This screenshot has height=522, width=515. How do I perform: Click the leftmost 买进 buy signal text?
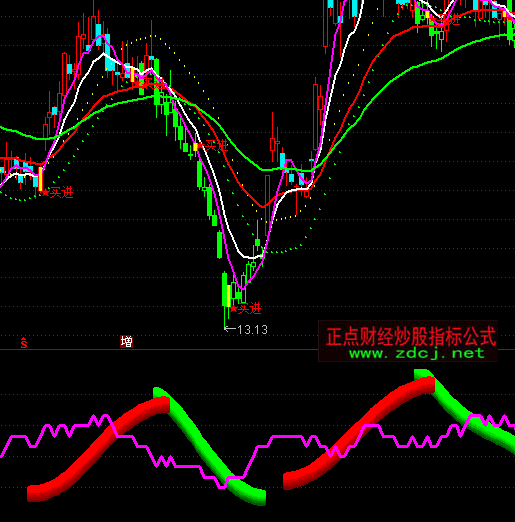[61, 192]
